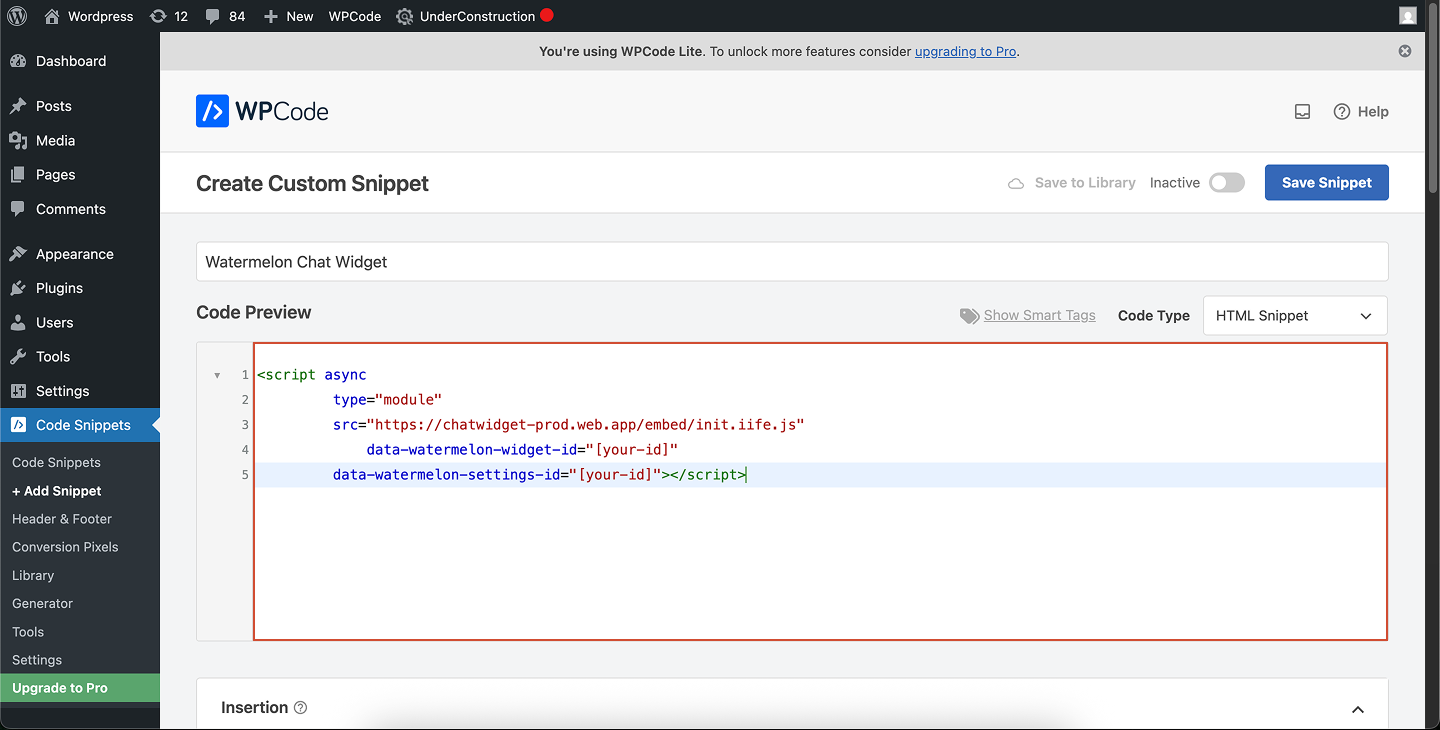This screenshot has height=730, width=1440.
Task: Click the Show Smart Tags tag icon
Action: (x=969, y=315)
